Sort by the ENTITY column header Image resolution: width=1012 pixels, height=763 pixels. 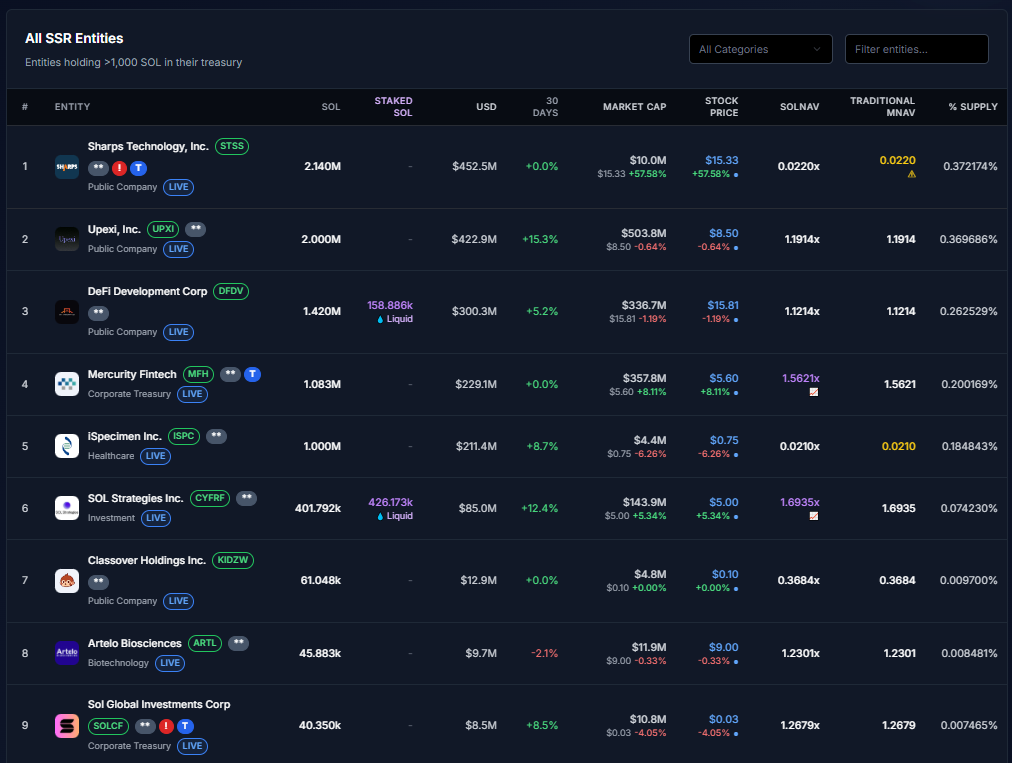pos(72,107)
